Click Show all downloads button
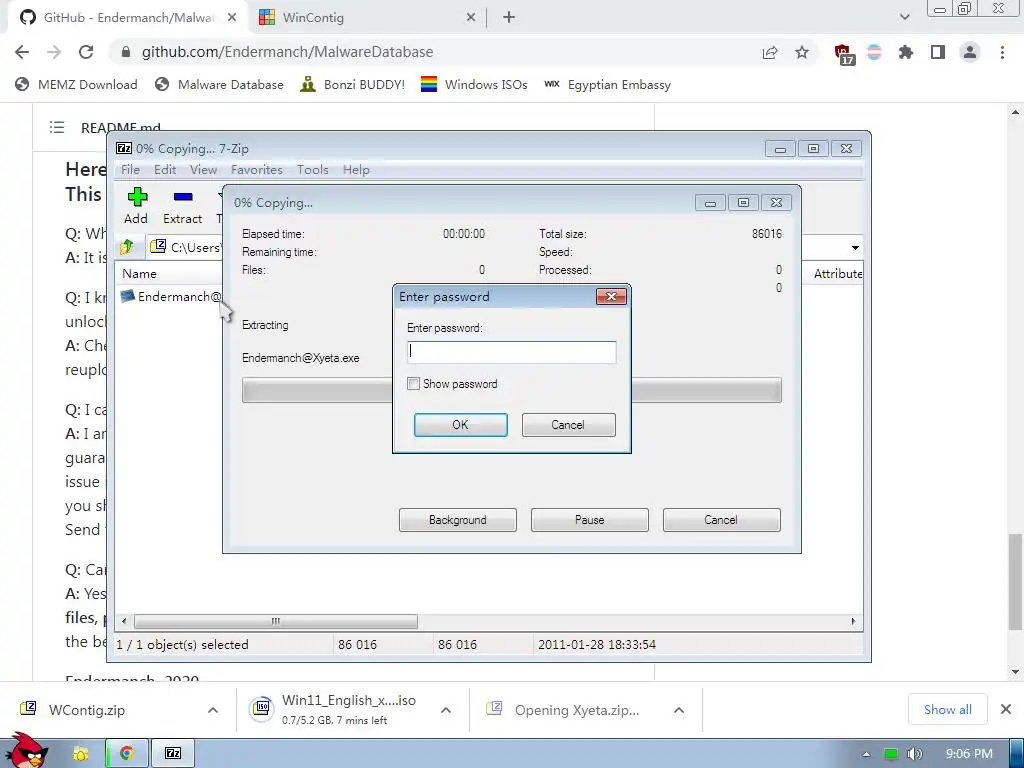The height and width of the screenshot is (768, 1024). click(948, 709)
